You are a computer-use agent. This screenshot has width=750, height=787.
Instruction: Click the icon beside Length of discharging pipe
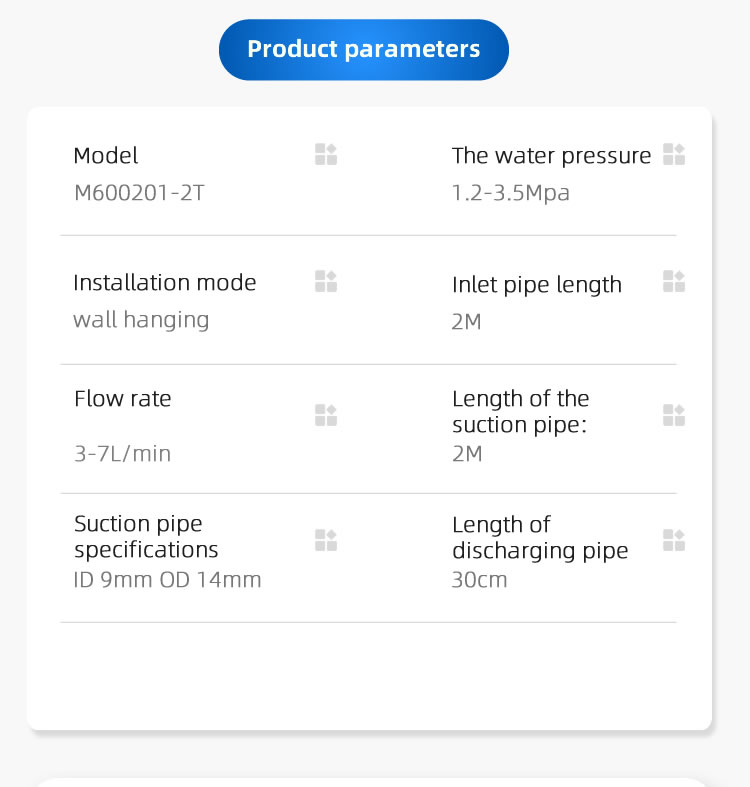tap(674, 540)
